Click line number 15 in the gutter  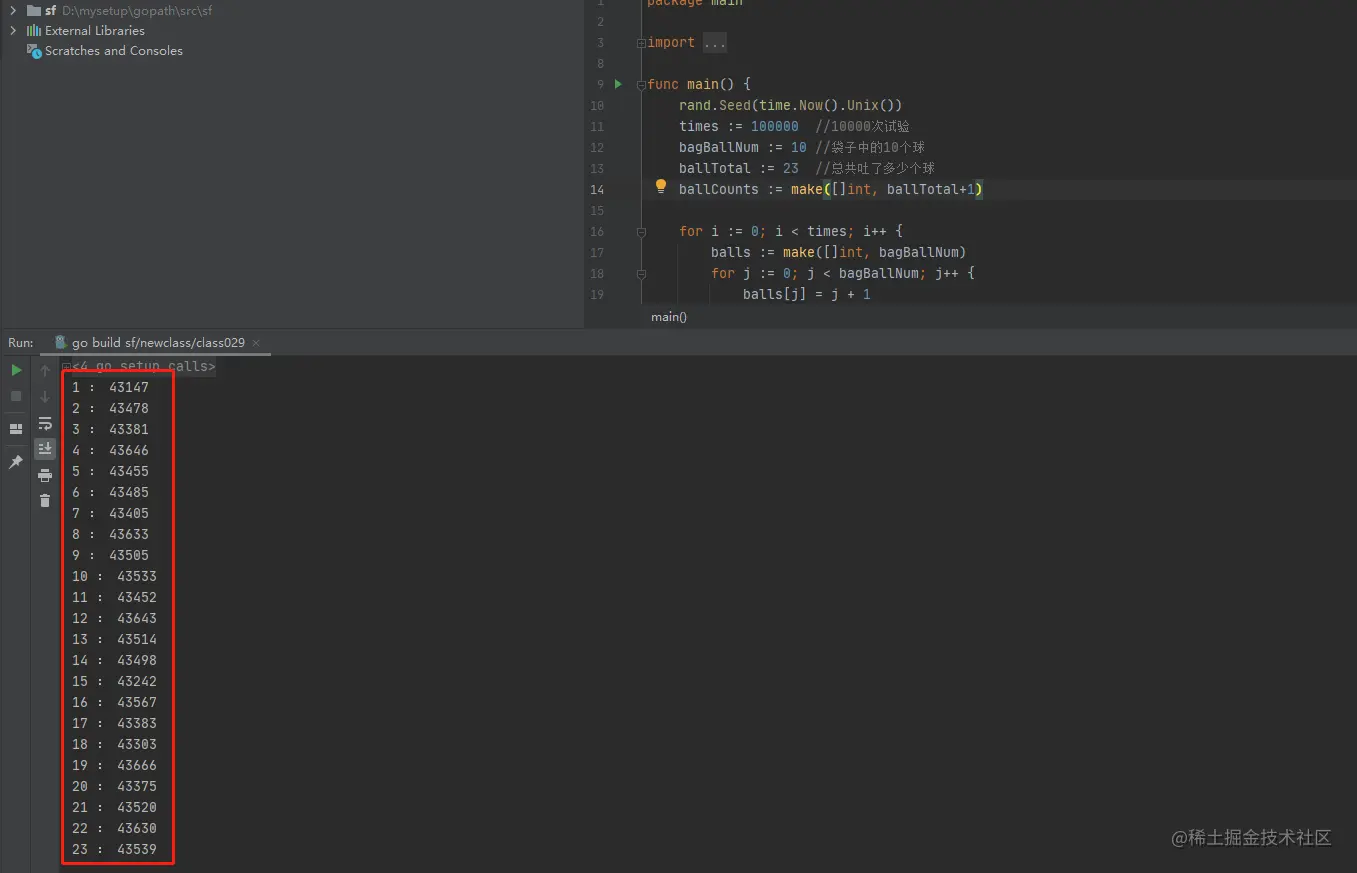[x=597, y=210]
